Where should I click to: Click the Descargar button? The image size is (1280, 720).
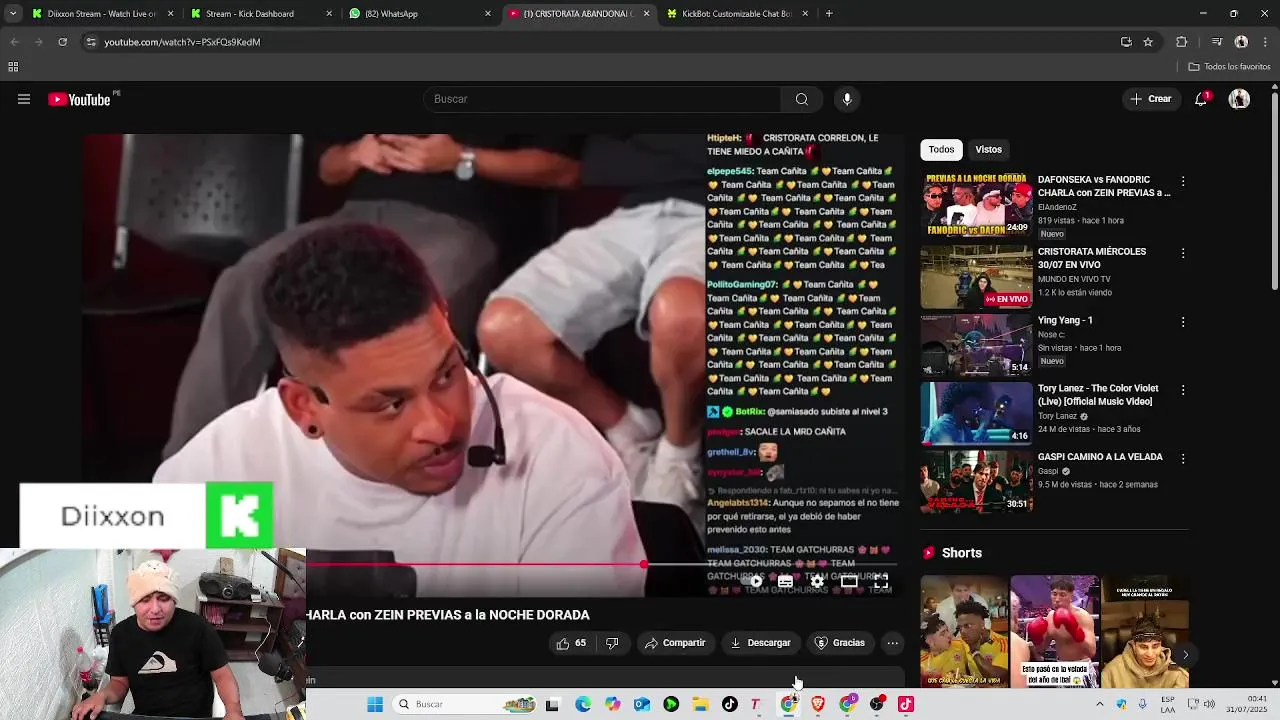[760, 643]
